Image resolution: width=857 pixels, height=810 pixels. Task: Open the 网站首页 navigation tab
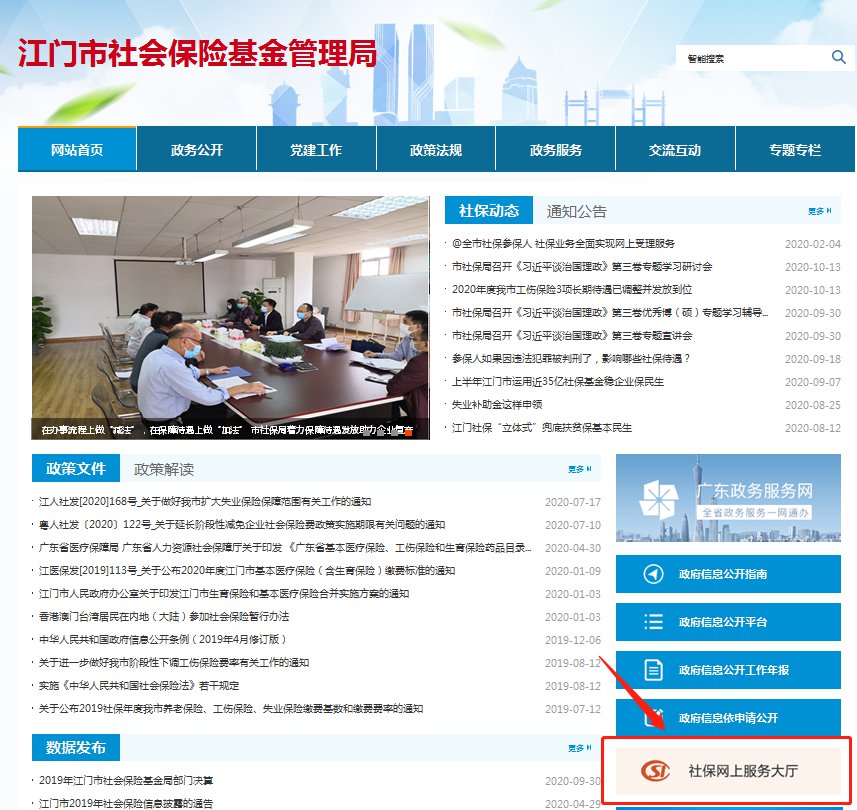click(77, 149)
